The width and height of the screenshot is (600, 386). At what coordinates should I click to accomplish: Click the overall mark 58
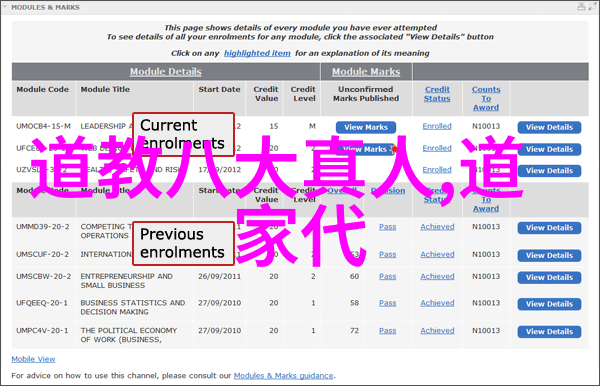pos(354,303)
